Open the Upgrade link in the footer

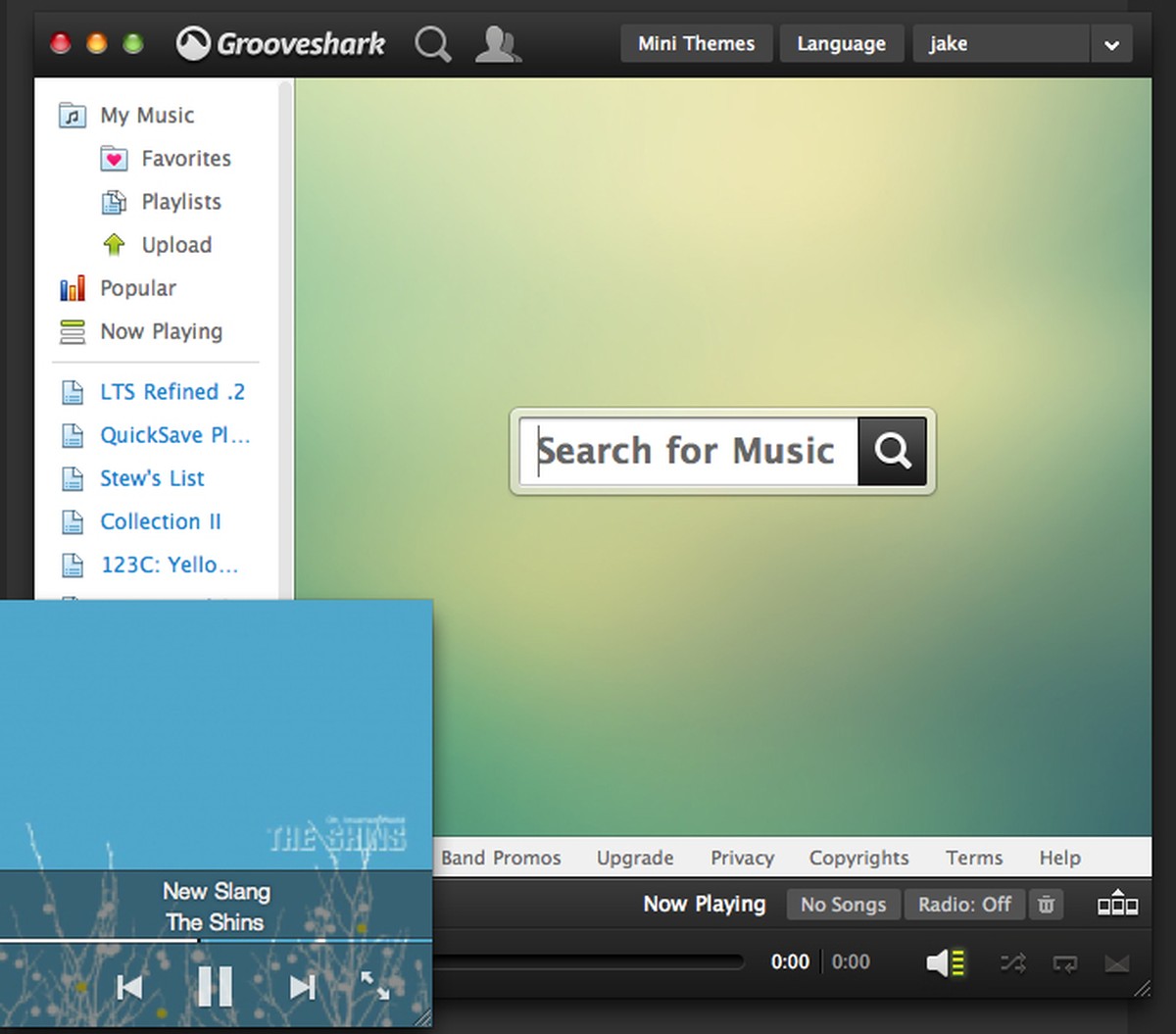634,858
